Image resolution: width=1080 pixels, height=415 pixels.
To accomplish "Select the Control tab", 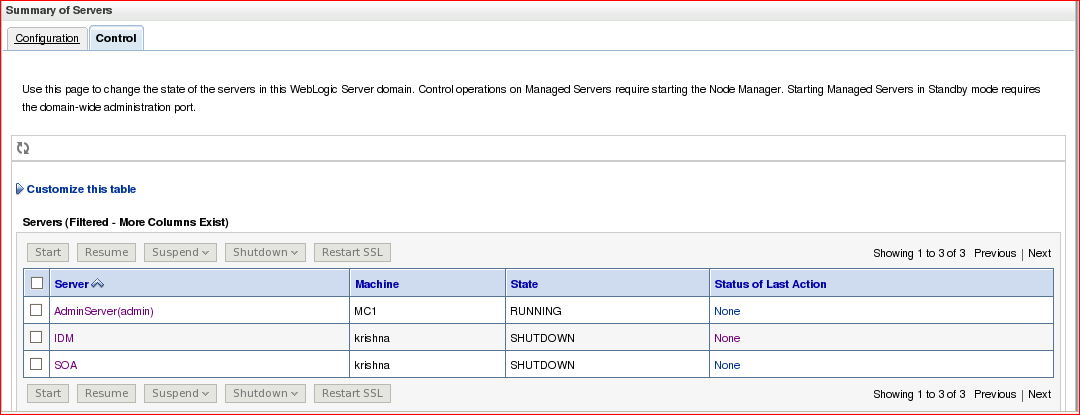I will (116, 38).
